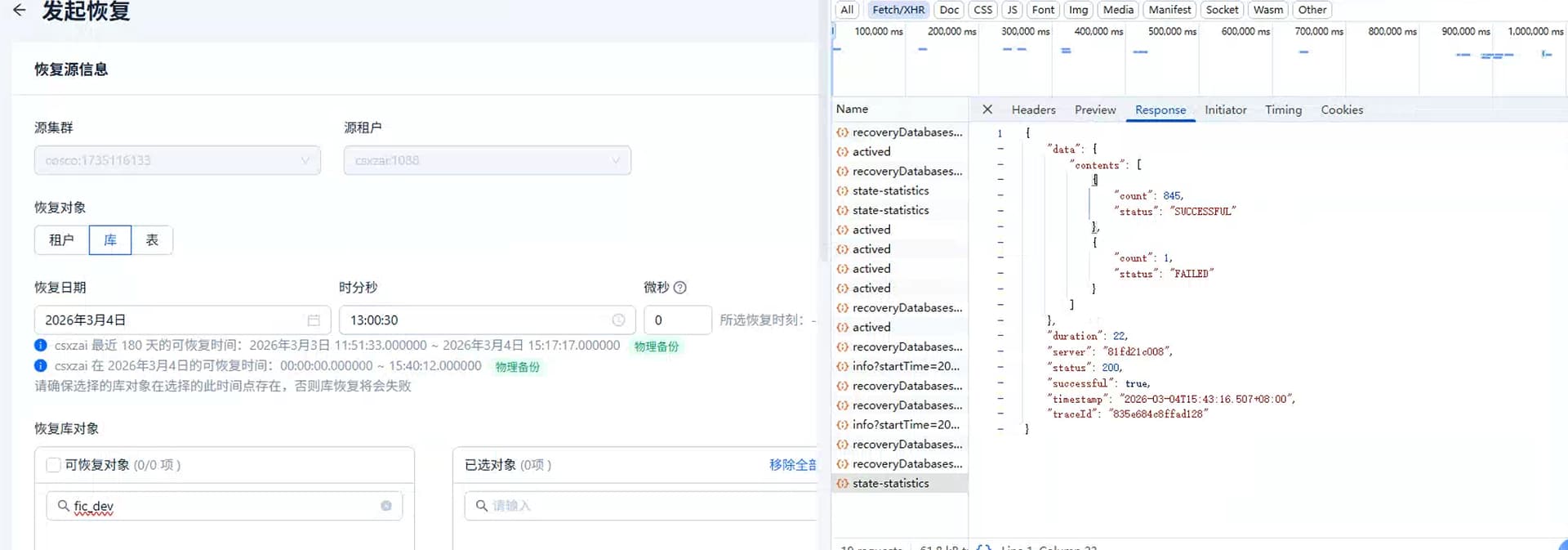Tick the 可恢复对象 select-all checkbox
The width and height of the screenshot is (1568, 550).
54,465
